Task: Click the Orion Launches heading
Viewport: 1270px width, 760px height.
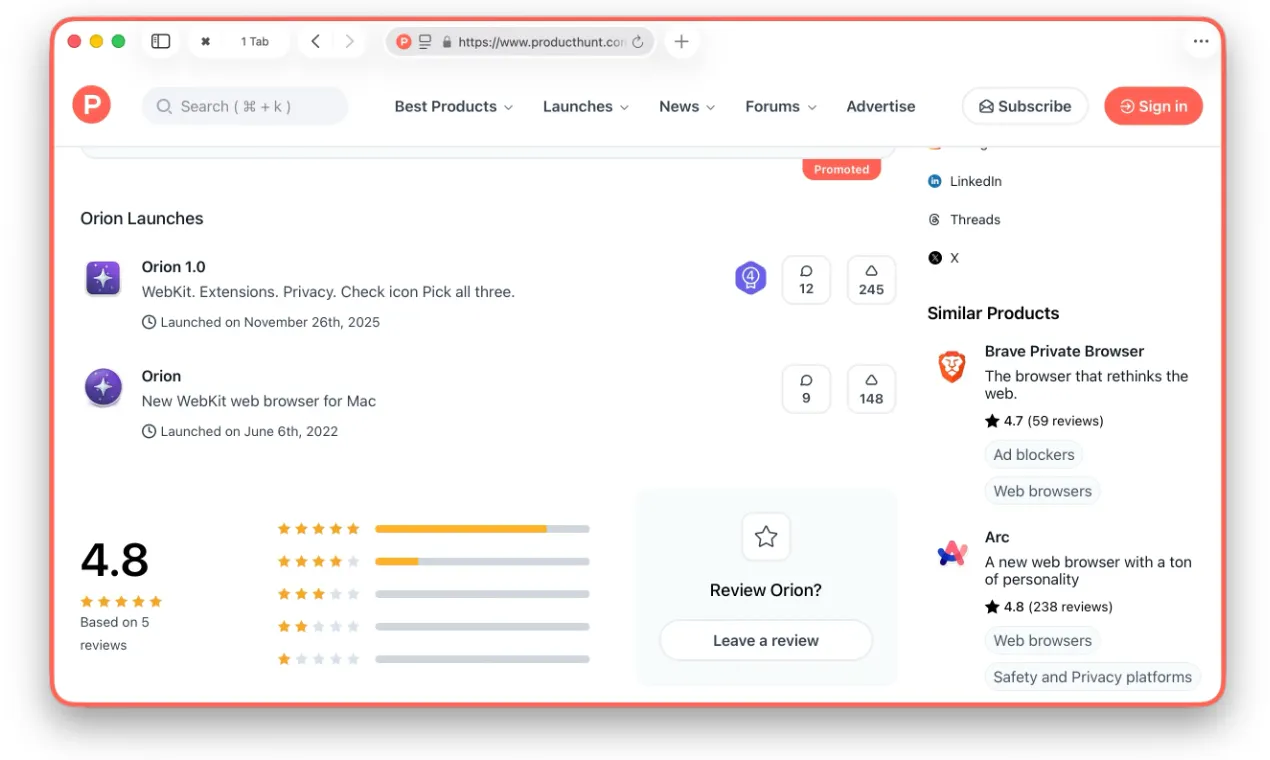Action: (141, 218)
